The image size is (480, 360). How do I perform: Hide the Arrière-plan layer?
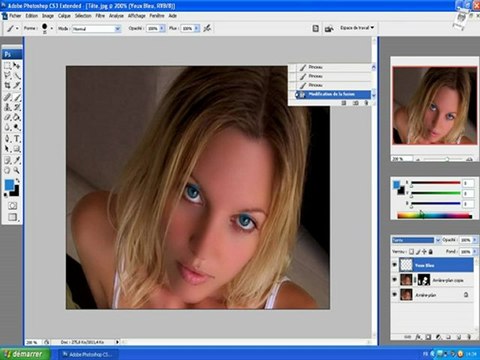(395, 295)
